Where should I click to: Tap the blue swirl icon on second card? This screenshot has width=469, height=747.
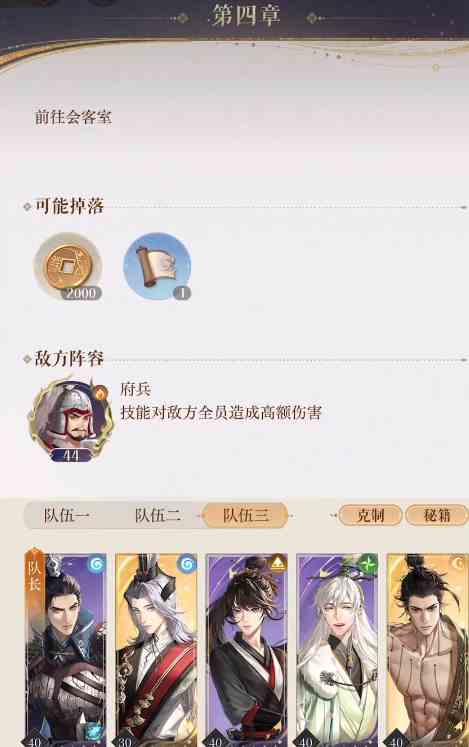tap(187, 565)
